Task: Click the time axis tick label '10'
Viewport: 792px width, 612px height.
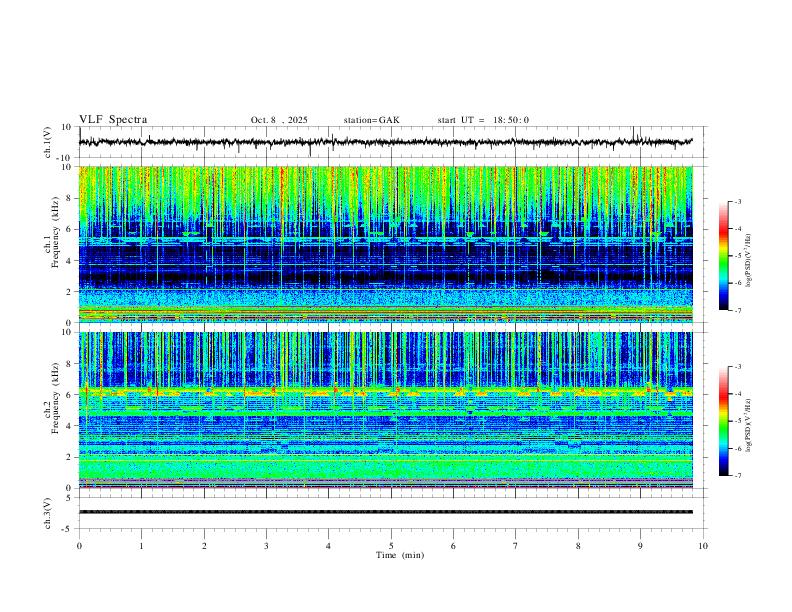Action: [703, 546]
